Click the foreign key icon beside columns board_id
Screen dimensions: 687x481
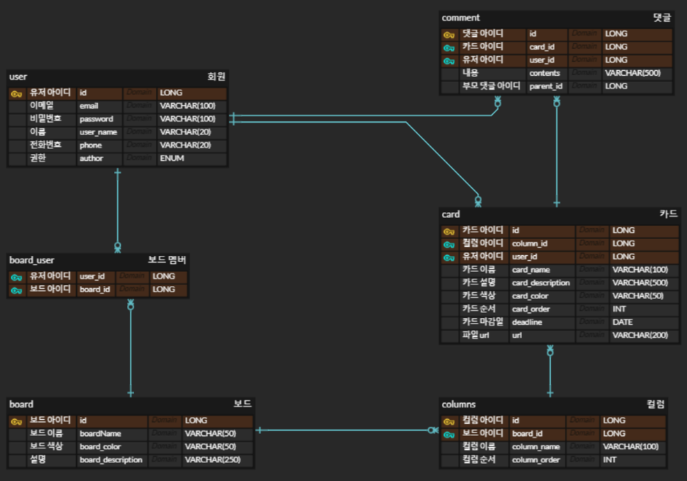click(x=449, y=435)
